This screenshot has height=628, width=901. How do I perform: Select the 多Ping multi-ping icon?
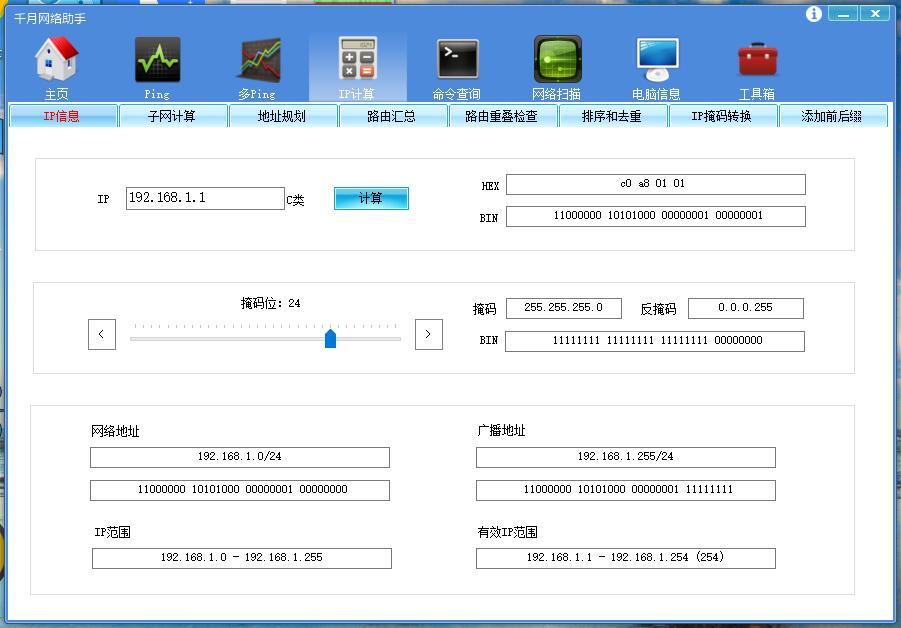coord(257,62)
